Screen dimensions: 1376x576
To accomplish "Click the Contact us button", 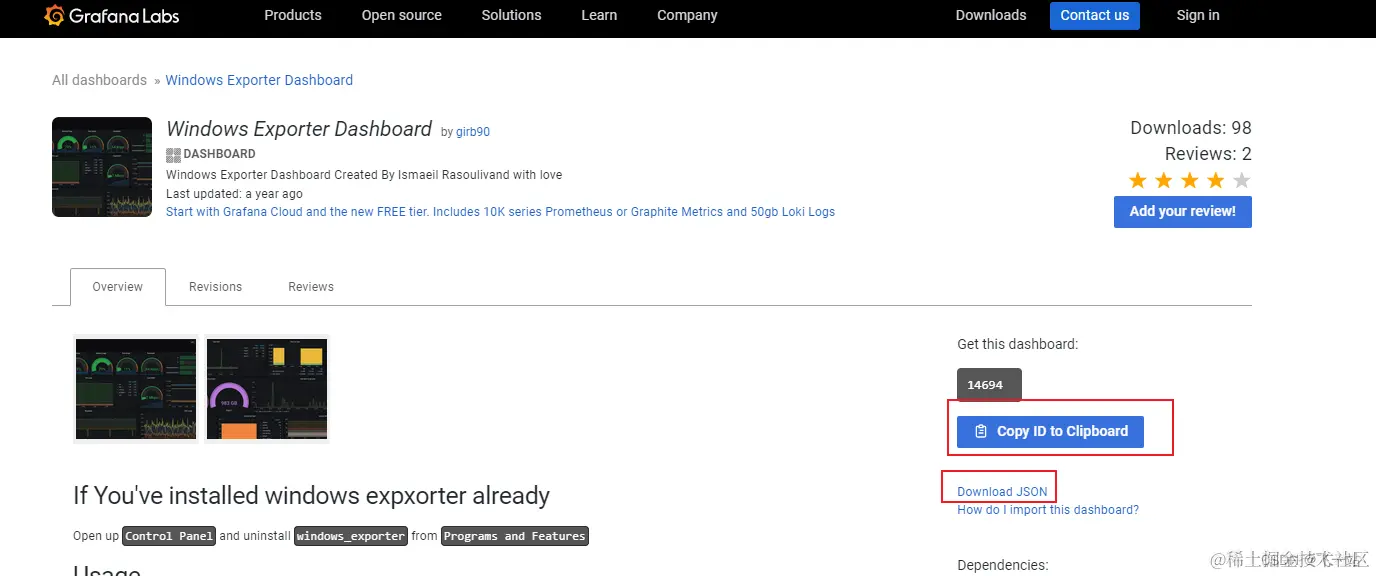I will tap(1095, 15).
